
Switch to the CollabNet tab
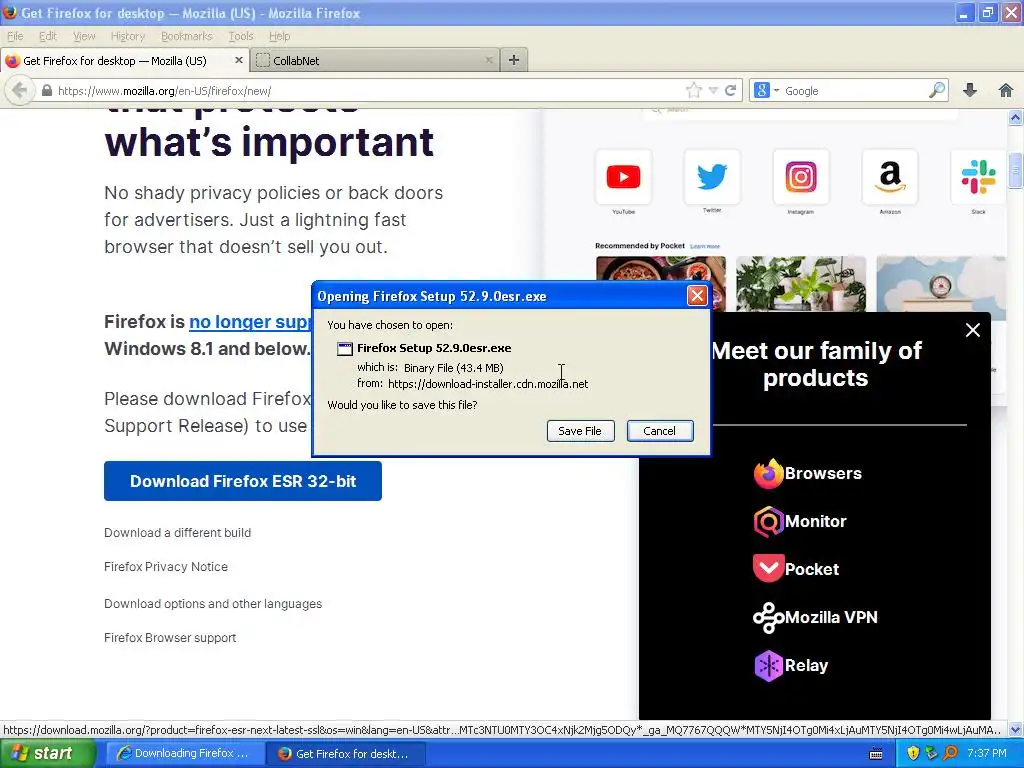(x=374, y=60)
